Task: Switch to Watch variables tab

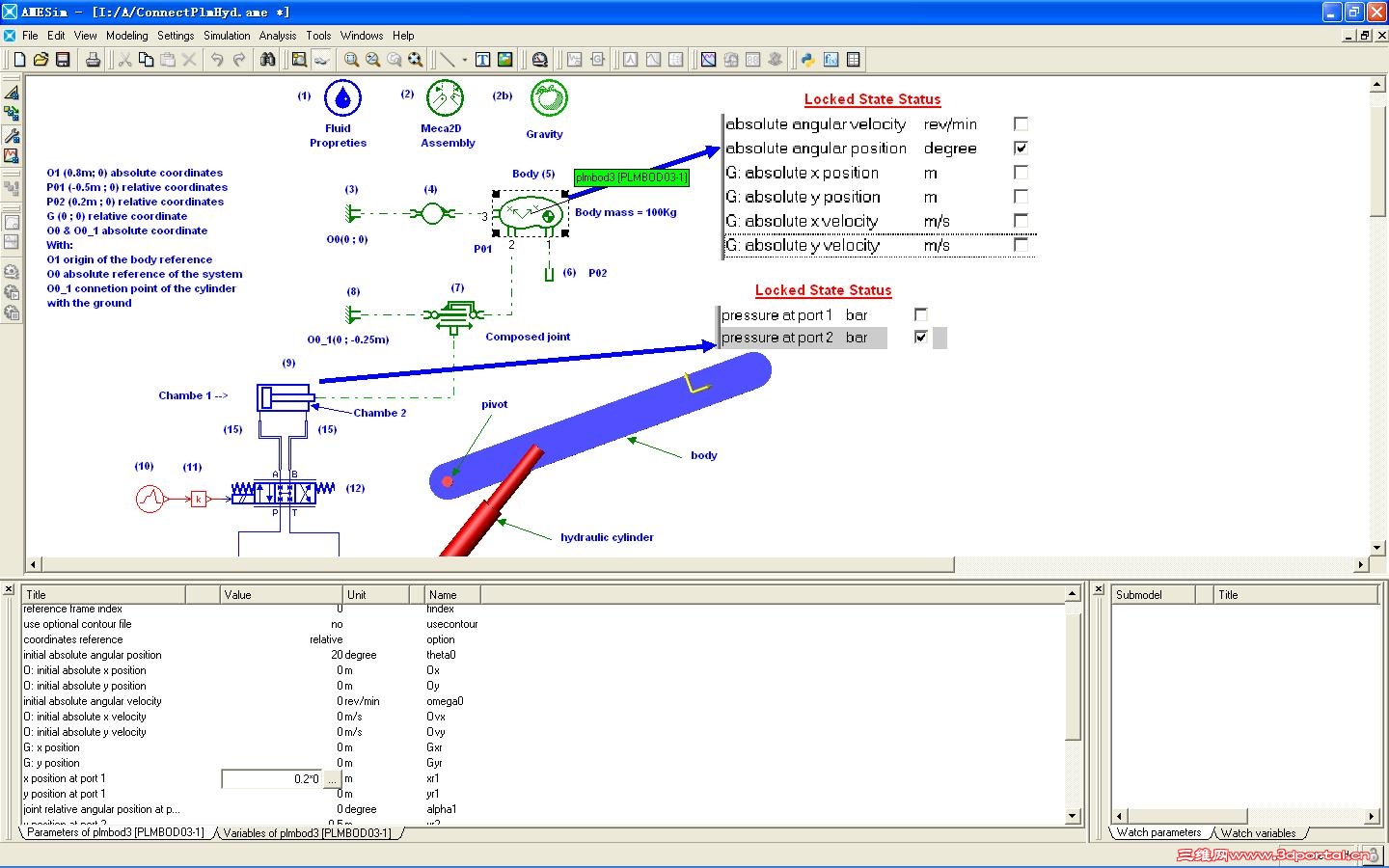Action: pos(1258,833)
